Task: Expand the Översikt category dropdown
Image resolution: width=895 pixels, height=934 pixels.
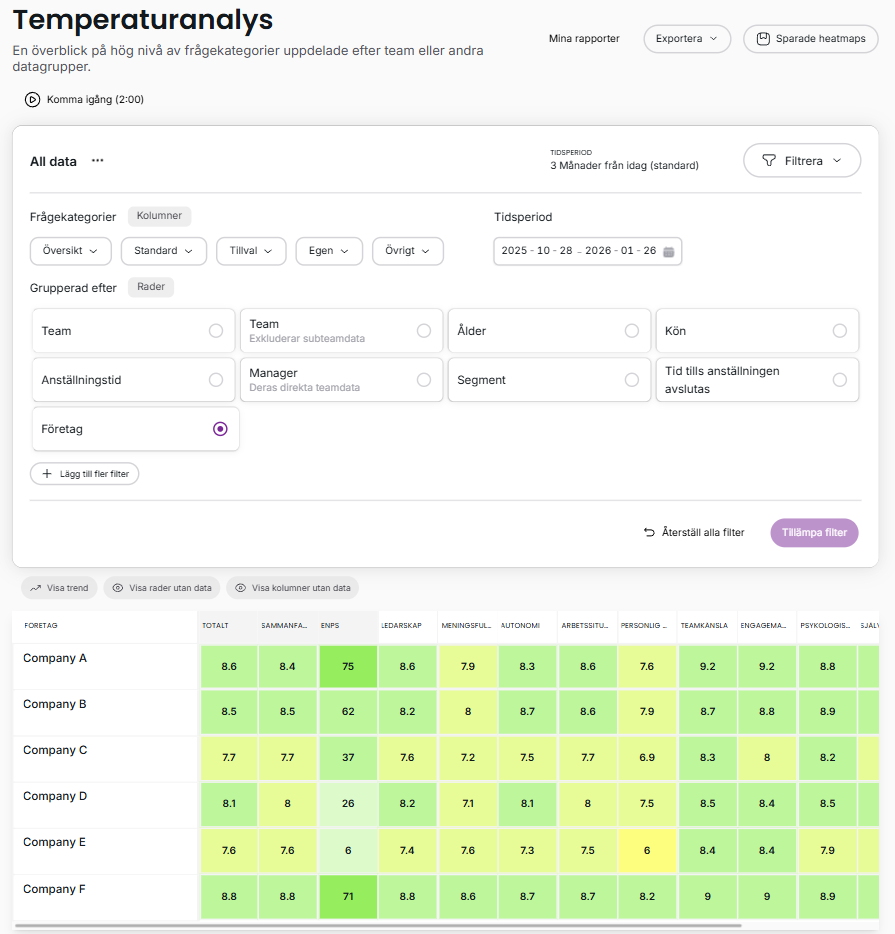Action: click(x=70, y=251)
